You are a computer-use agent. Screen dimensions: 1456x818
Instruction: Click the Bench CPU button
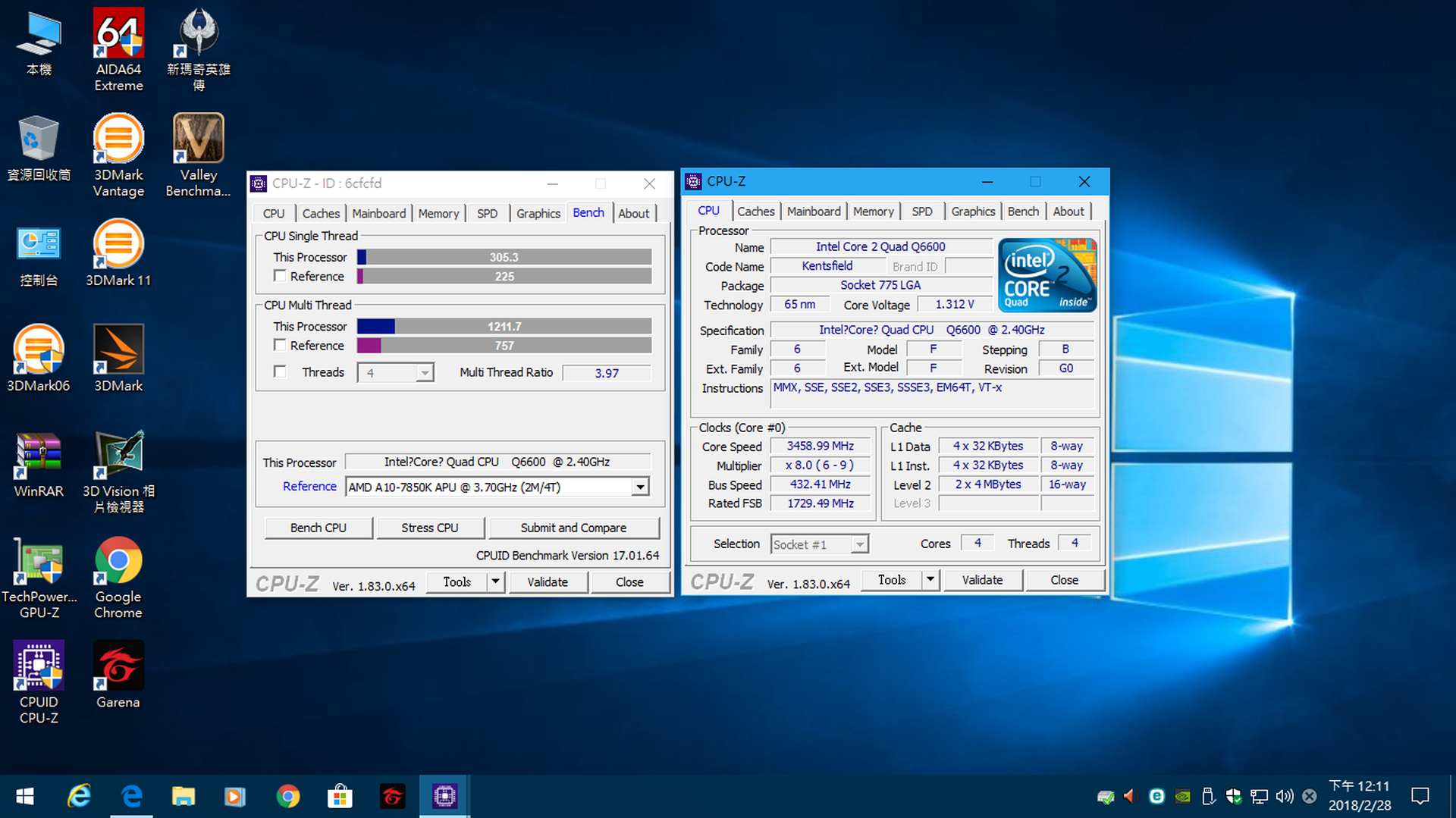click(x=318, y=528)
